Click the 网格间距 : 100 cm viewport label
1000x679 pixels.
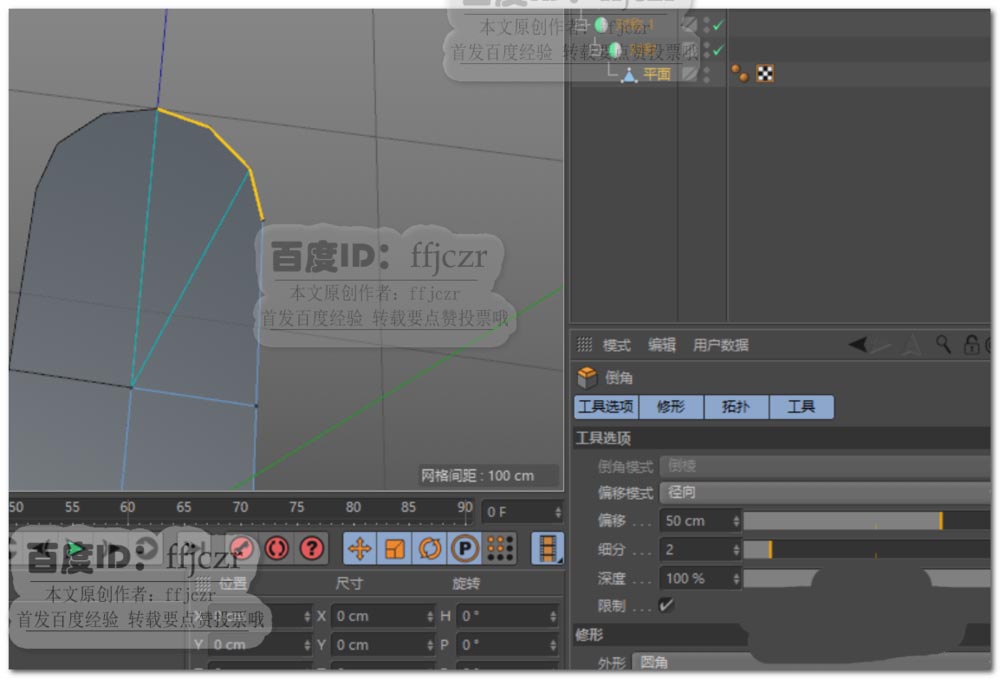click(x=477, y=476)
